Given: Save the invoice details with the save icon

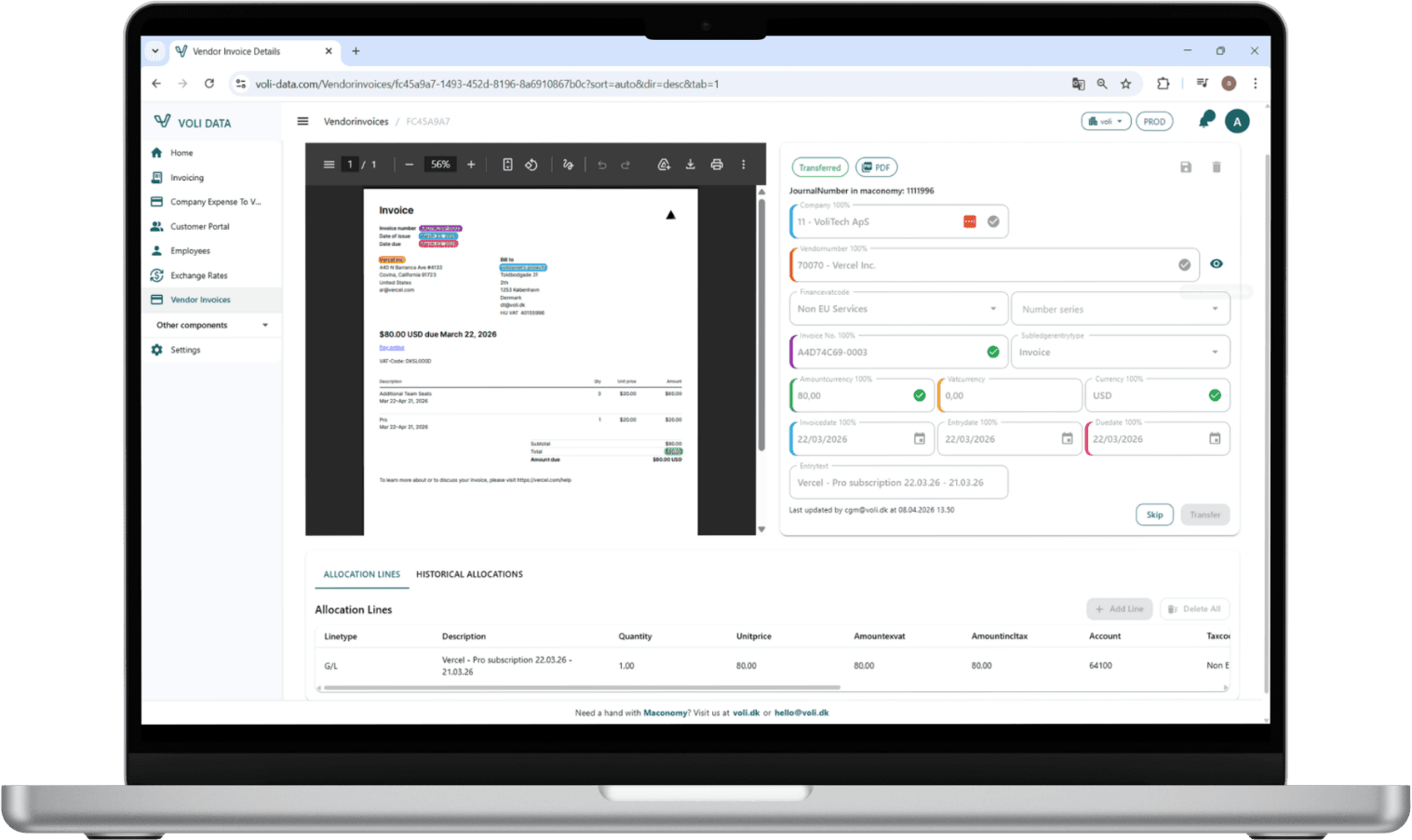Looking at the screenshot, I should pos(1185,167).
